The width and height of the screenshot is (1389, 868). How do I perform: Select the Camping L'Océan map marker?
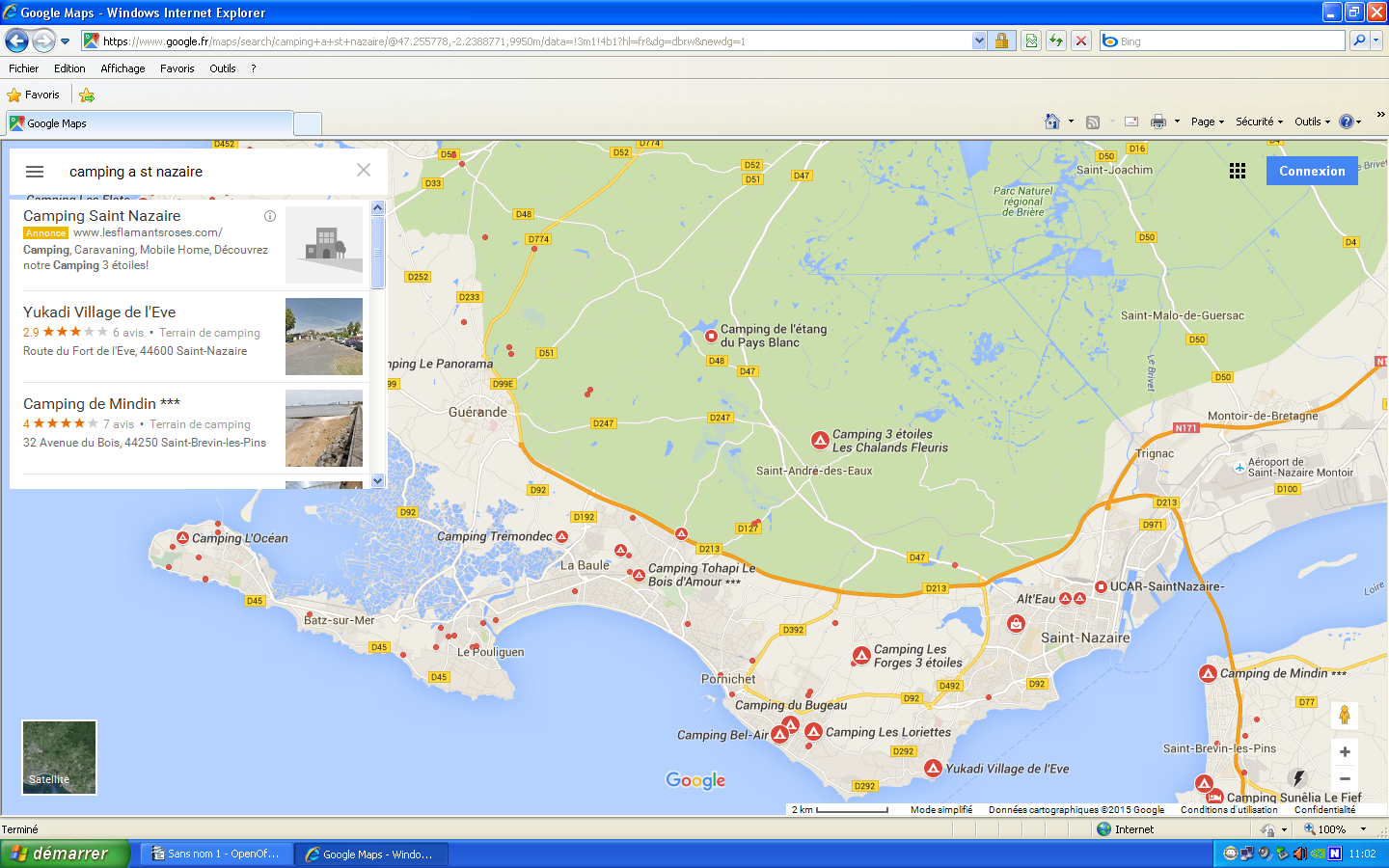(182, 537)
